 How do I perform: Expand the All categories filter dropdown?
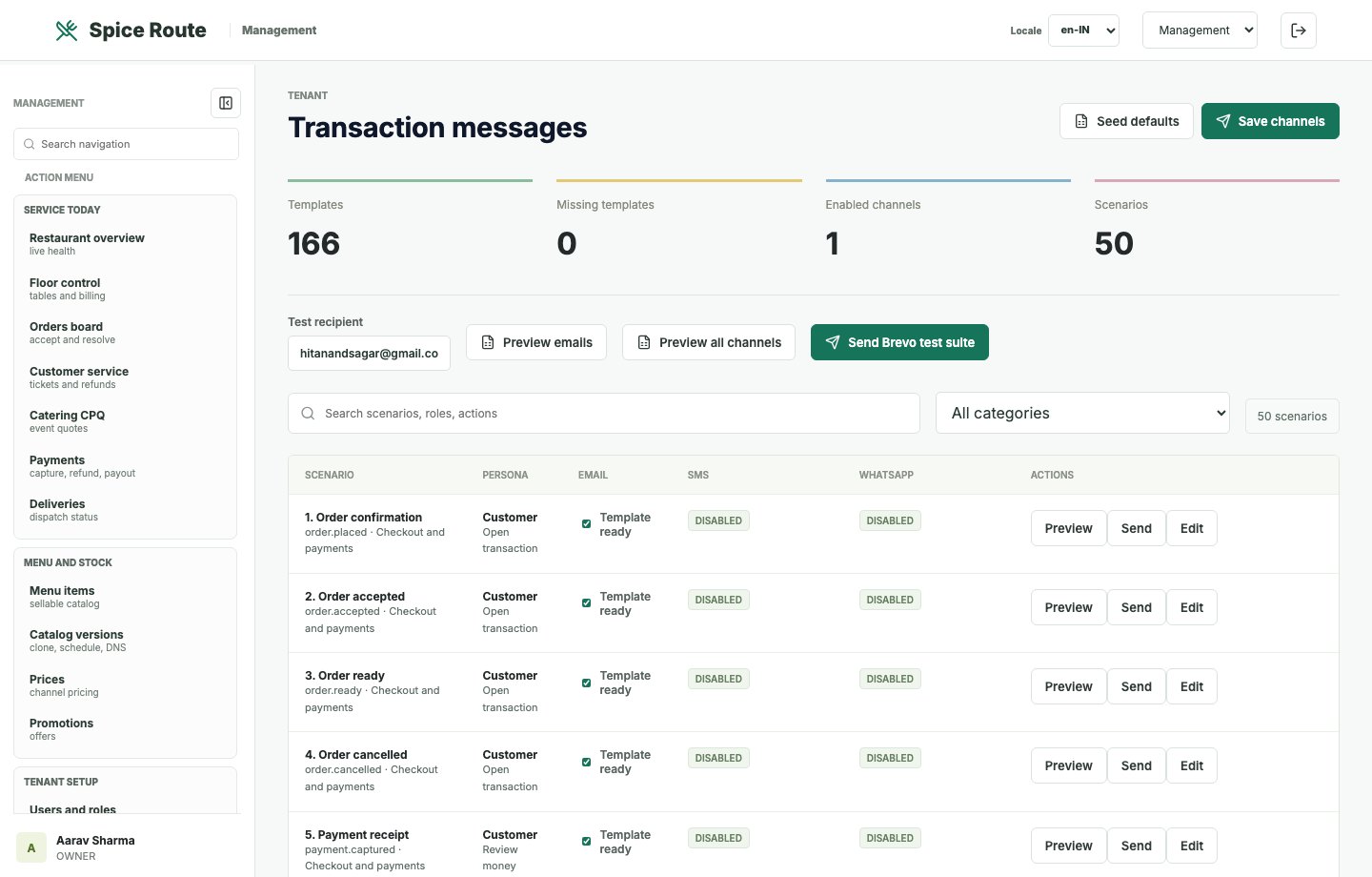coord(1083,413)
